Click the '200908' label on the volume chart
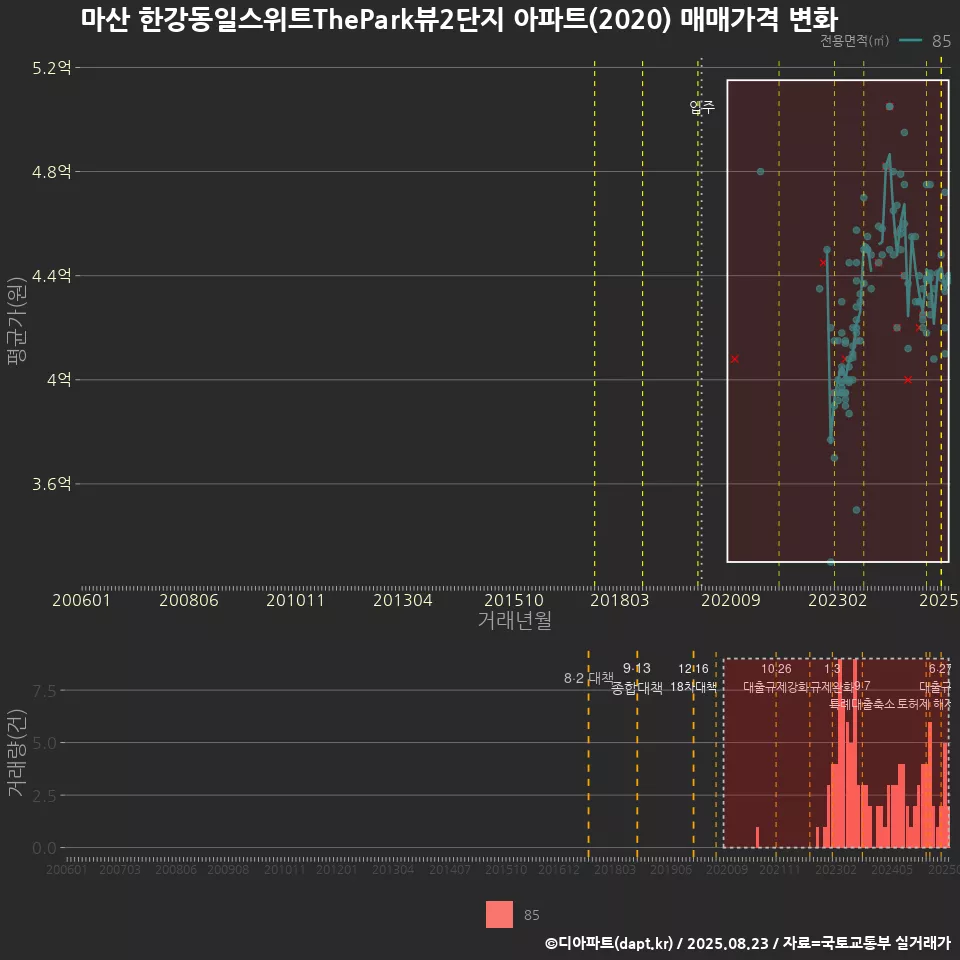 click(x=228, y=869)
